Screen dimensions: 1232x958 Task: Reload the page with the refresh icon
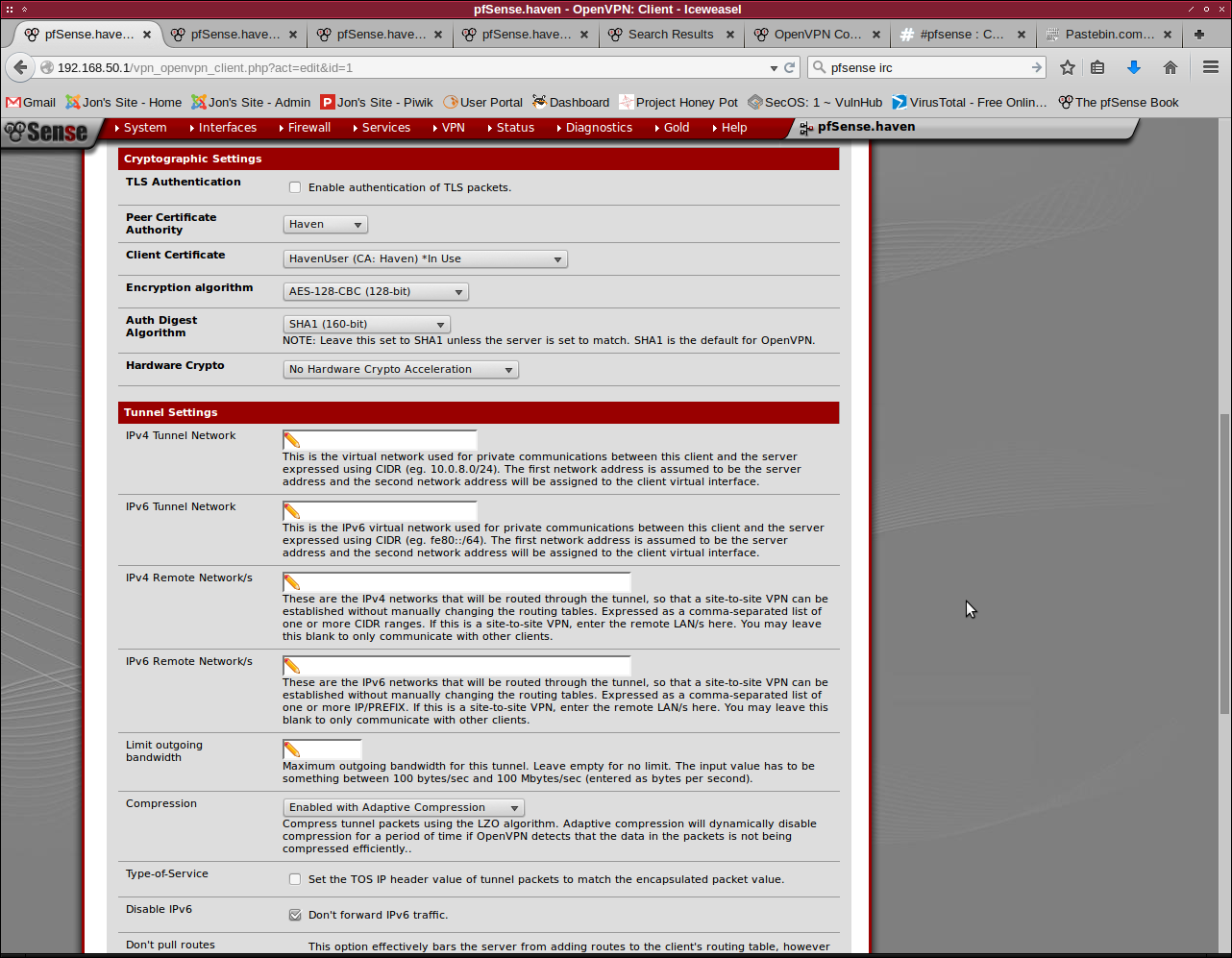click(x=790, y=68)
